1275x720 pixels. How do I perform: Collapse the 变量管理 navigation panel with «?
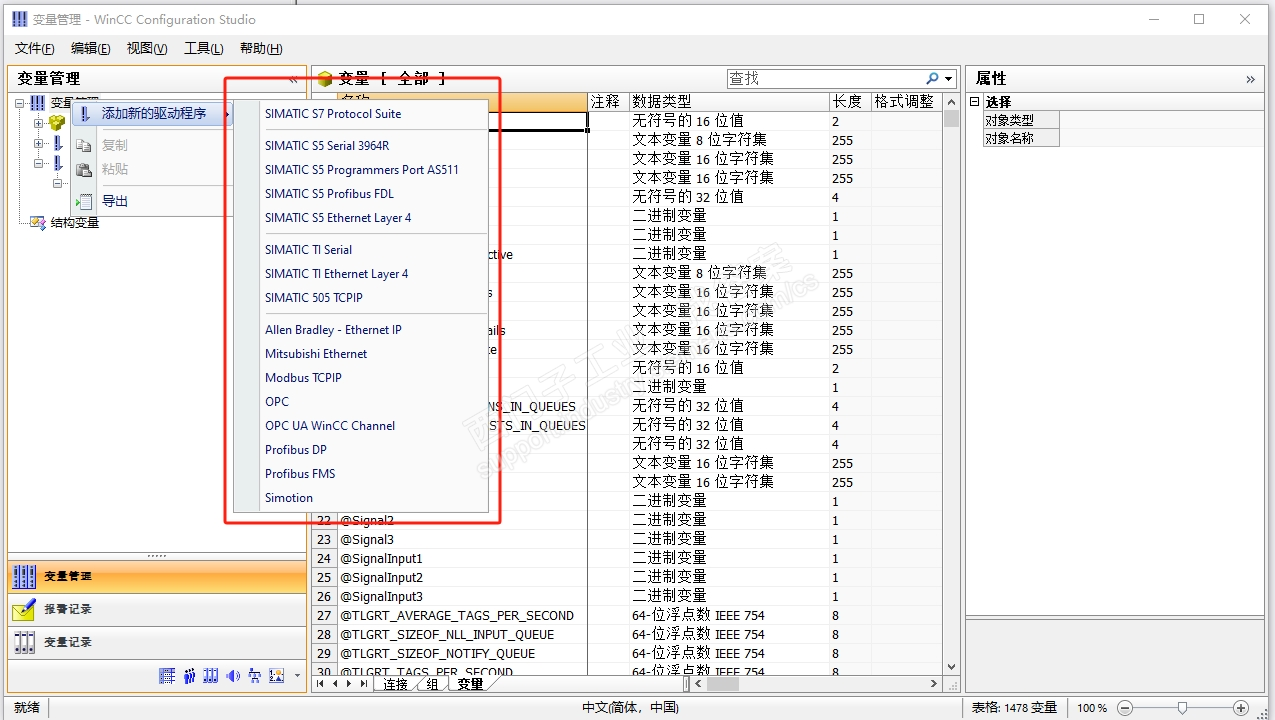click(293, 78)
